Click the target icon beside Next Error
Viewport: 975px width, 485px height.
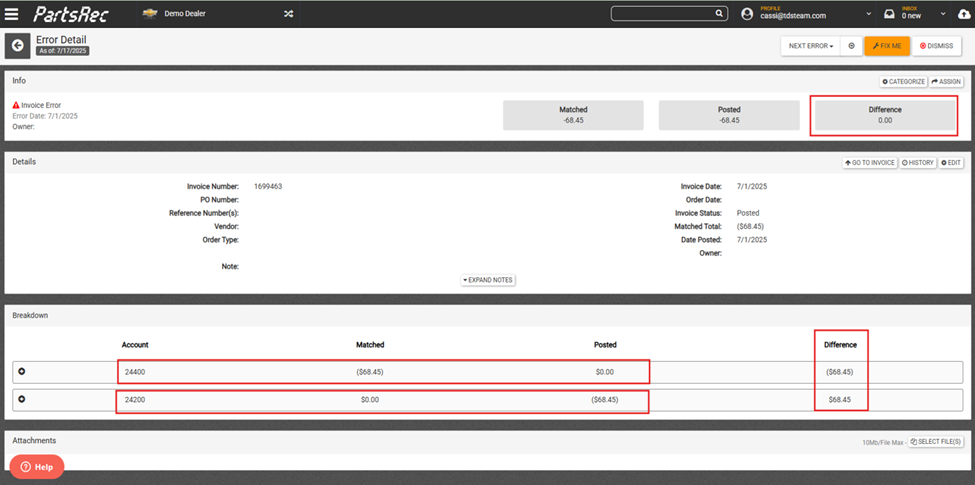851,46
